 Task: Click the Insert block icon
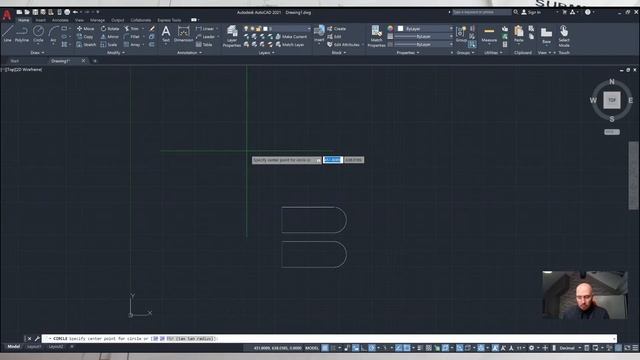(319, 33)
